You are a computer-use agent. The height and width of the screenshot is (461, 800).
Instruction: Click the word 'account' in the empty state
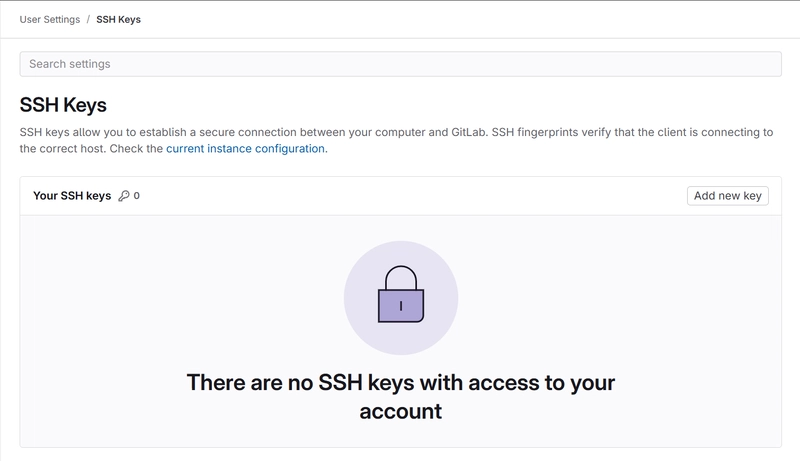tap(401, 412)
